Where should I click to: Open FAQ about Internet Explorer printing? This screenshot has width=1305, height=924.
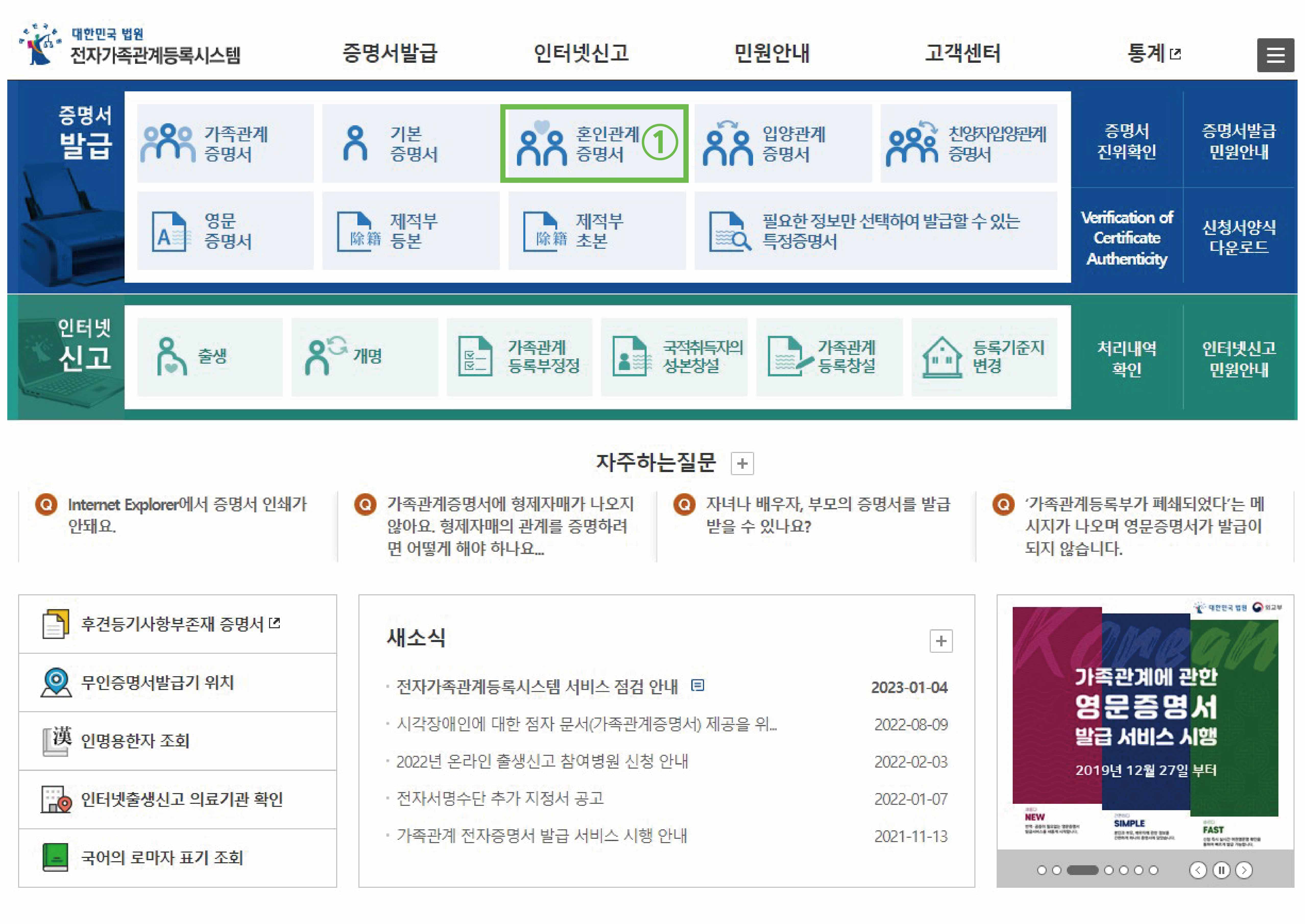tap(187, 515)
